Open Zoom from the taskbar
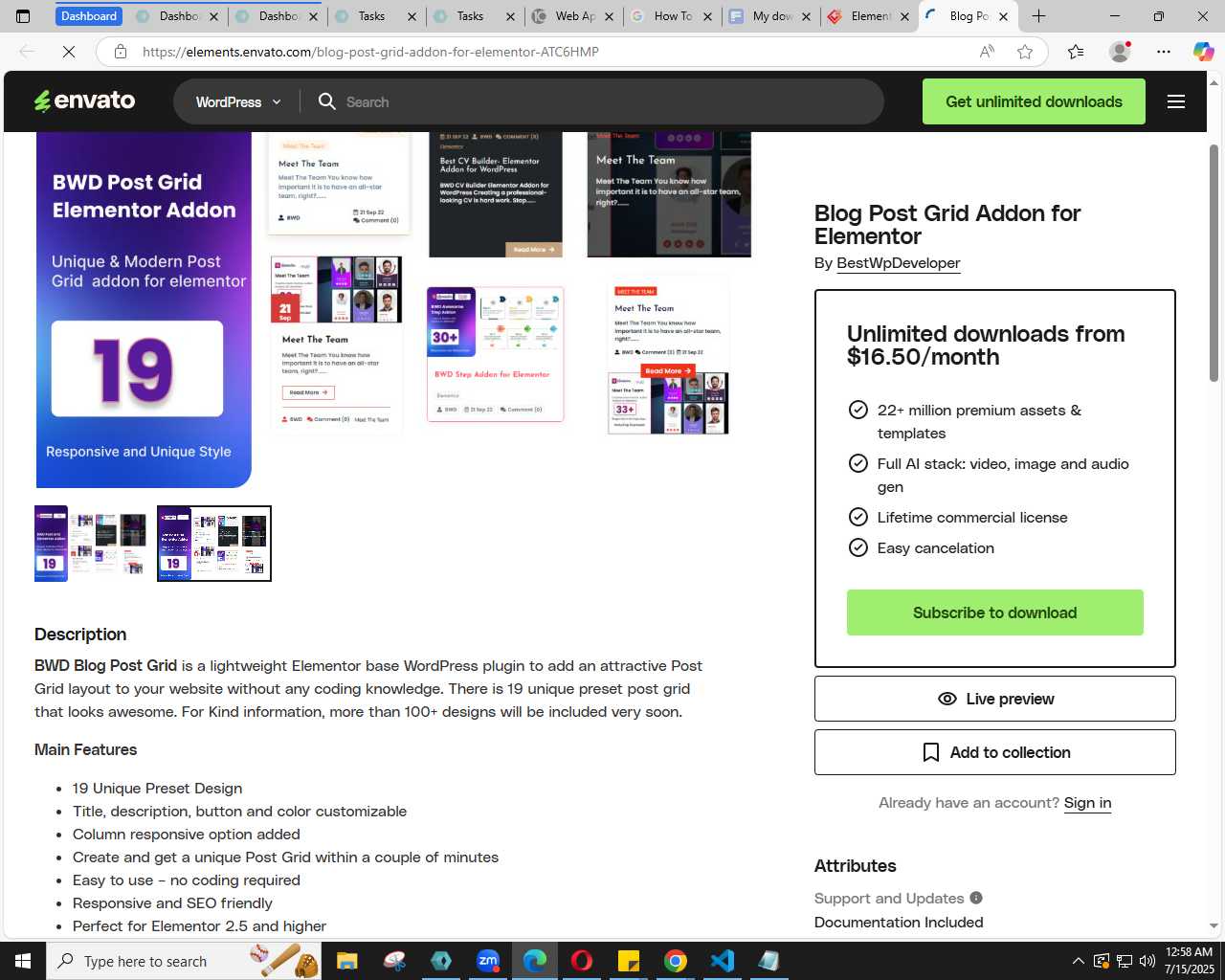Image resolution: width=1225 pixels, height=980 pixels. click(488, 961)
